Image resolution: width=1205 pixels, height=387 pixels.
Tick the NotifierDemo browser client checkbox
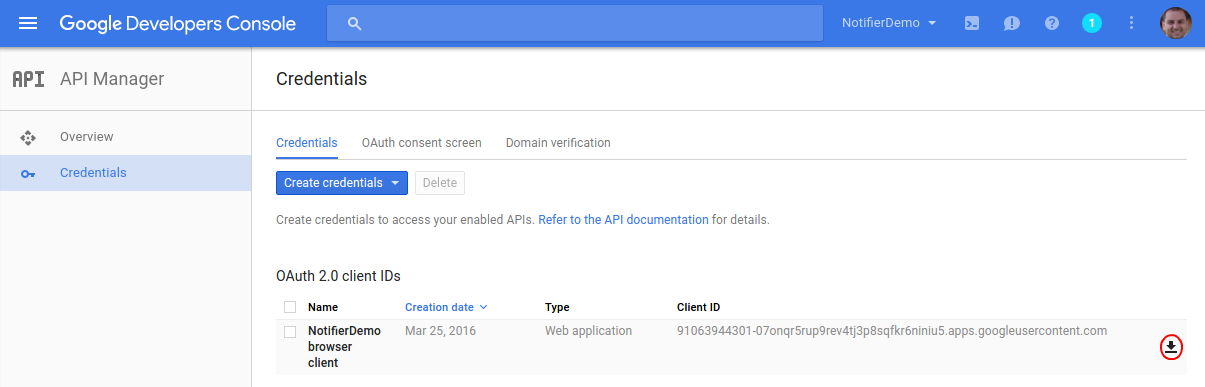tap(290, 331)
